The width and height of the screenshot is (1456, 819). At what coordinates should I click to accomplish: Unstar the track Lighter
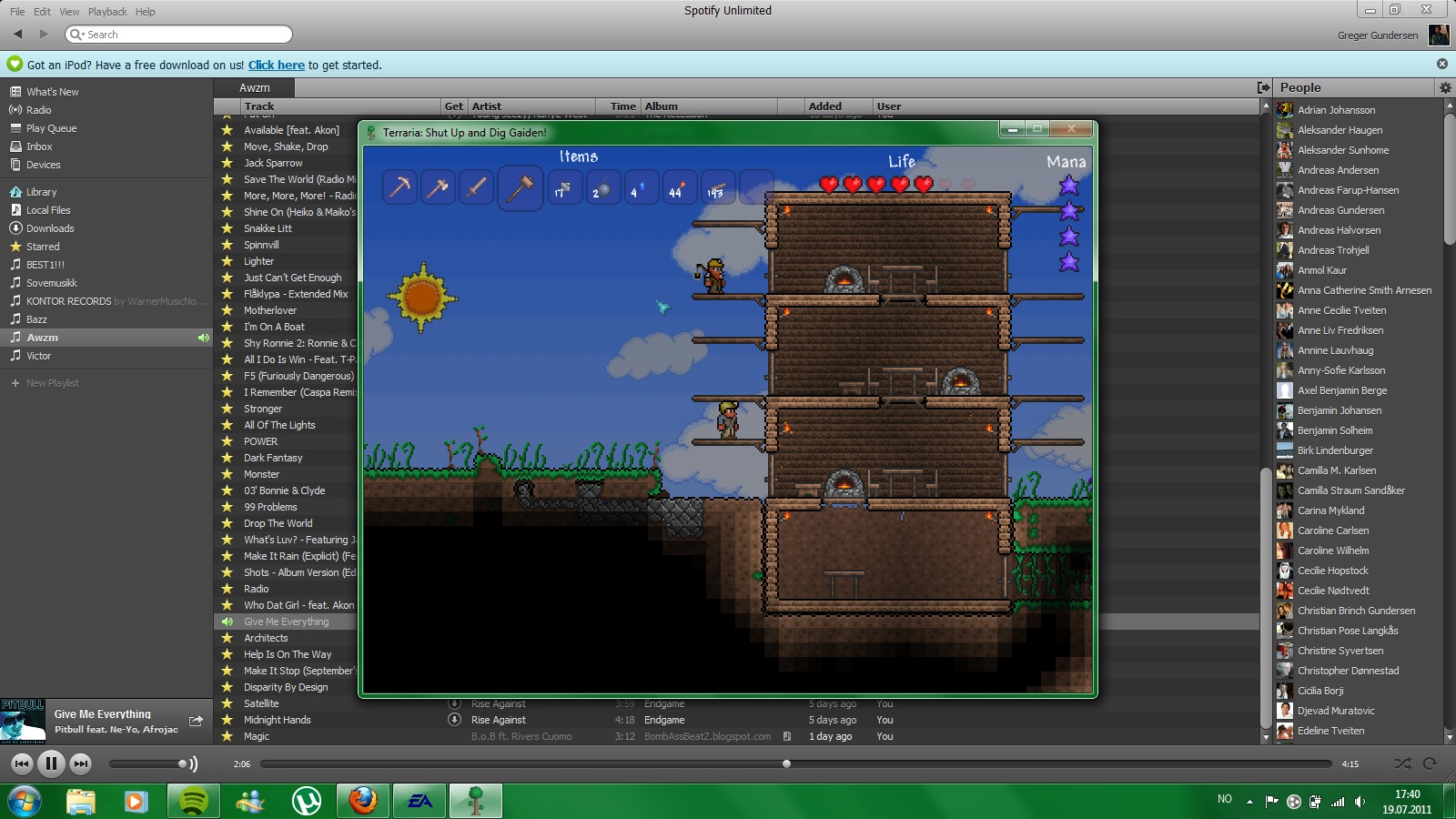coord(227,261)
